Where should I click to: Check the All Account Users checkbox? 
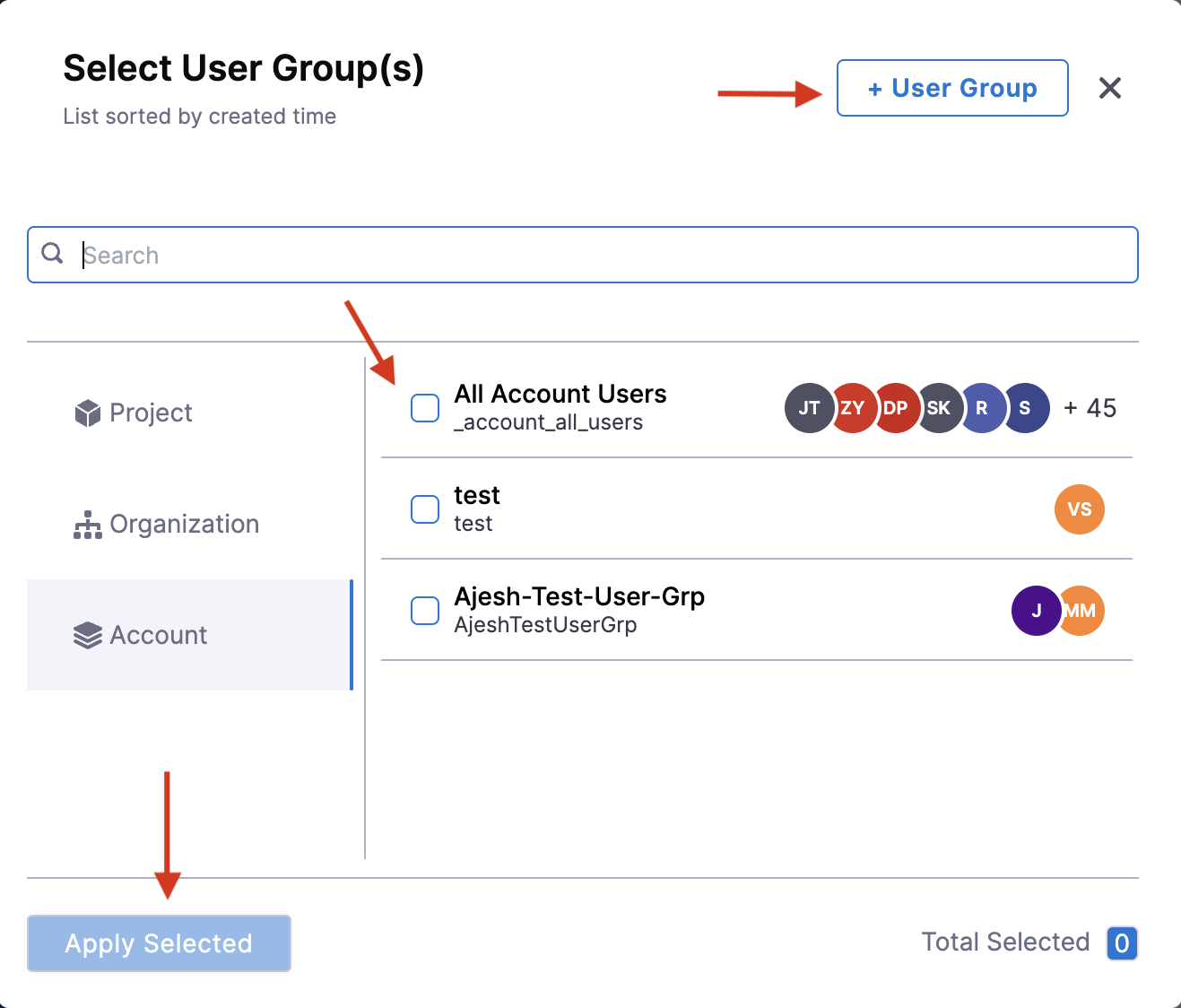click(x=424, y=408)
